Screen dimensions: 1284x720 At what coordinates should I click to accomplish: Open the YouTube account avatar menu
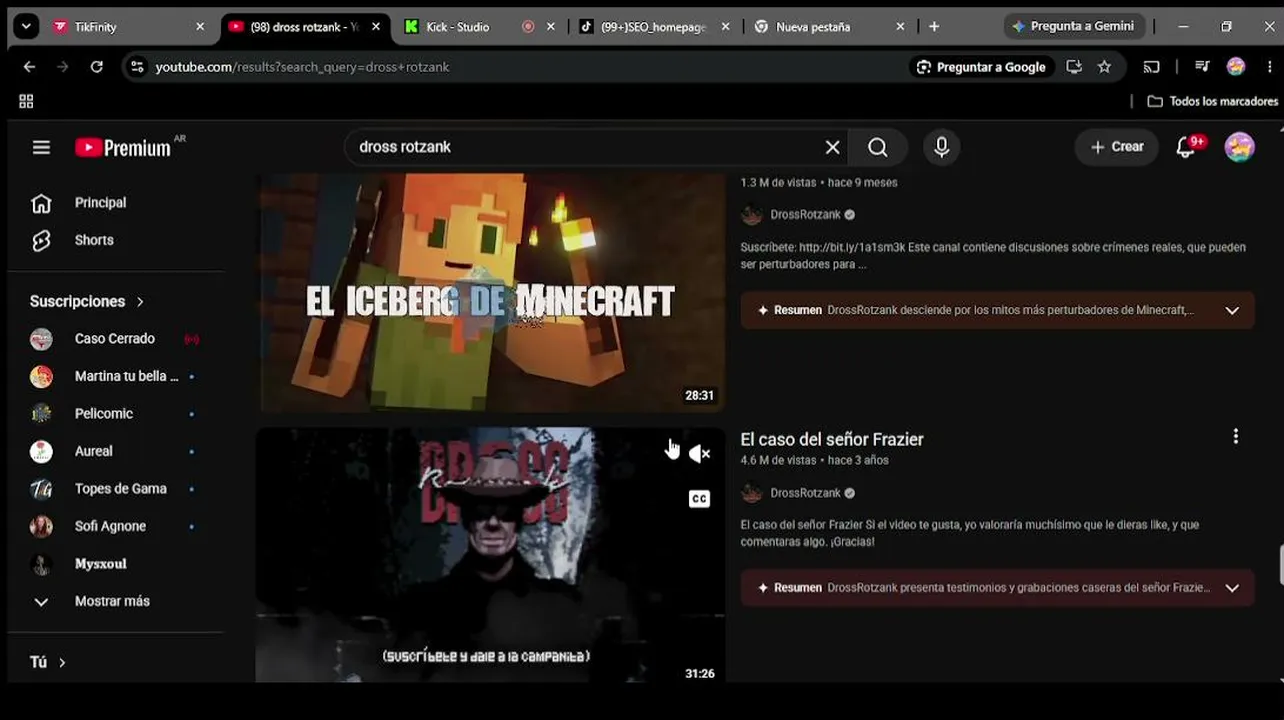(1239, 147)
